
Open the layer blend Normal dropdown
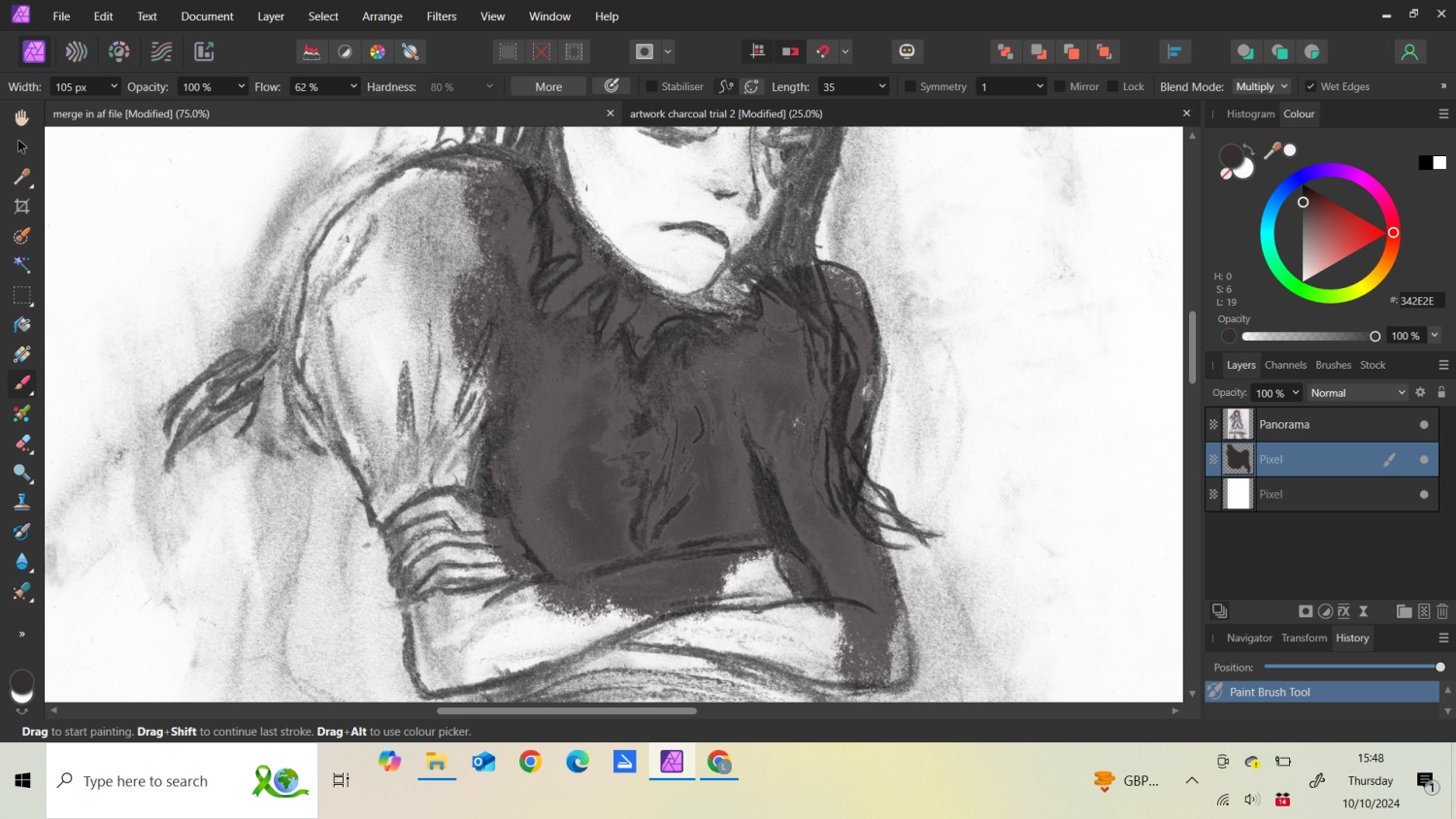click(x=1357, y=393)
